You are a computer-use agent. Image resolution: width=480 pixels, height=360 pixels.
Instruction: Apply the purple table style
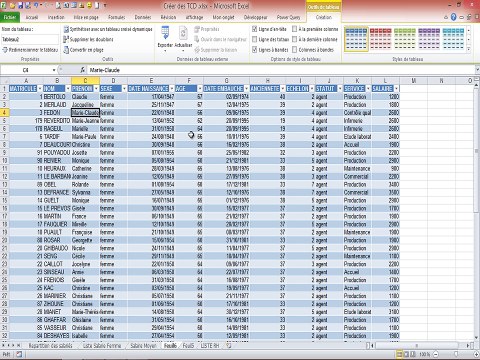tap(429, 39)
